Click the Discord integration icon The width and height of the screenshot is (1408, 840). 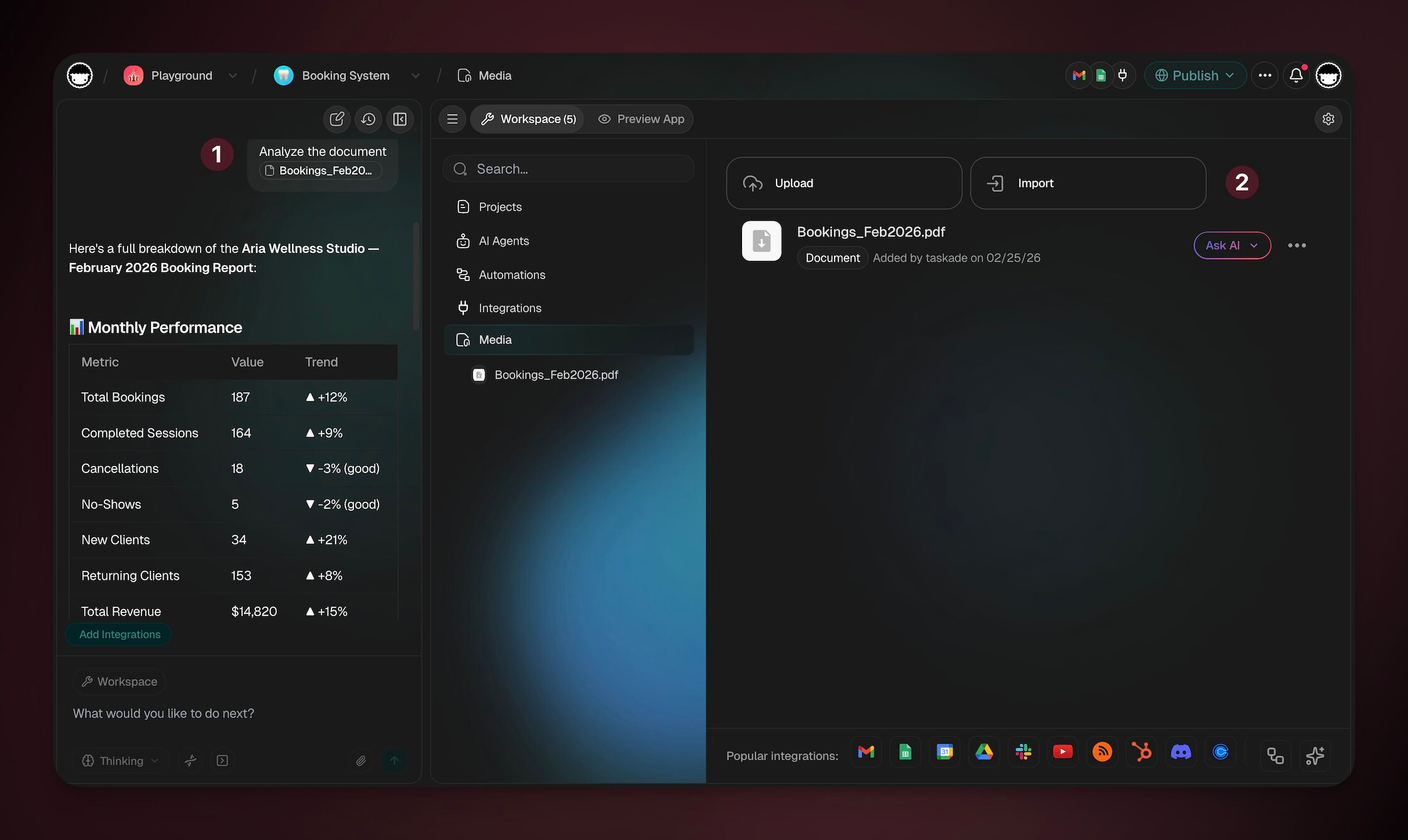(x=1180, y=752)
